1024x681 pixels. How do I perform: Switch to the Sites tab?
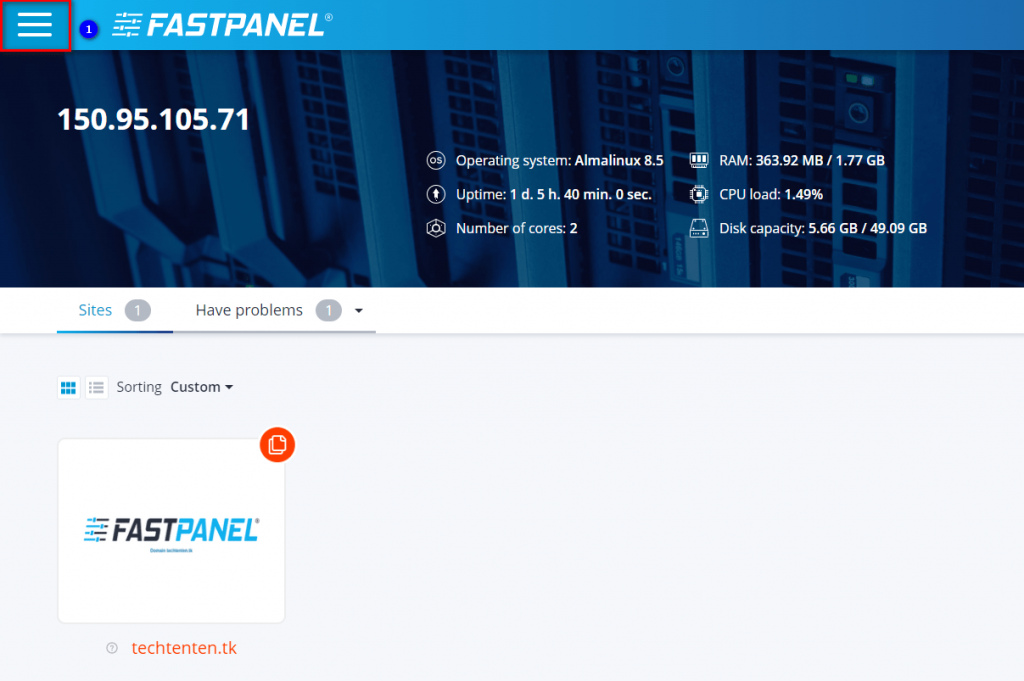point(96,310)
